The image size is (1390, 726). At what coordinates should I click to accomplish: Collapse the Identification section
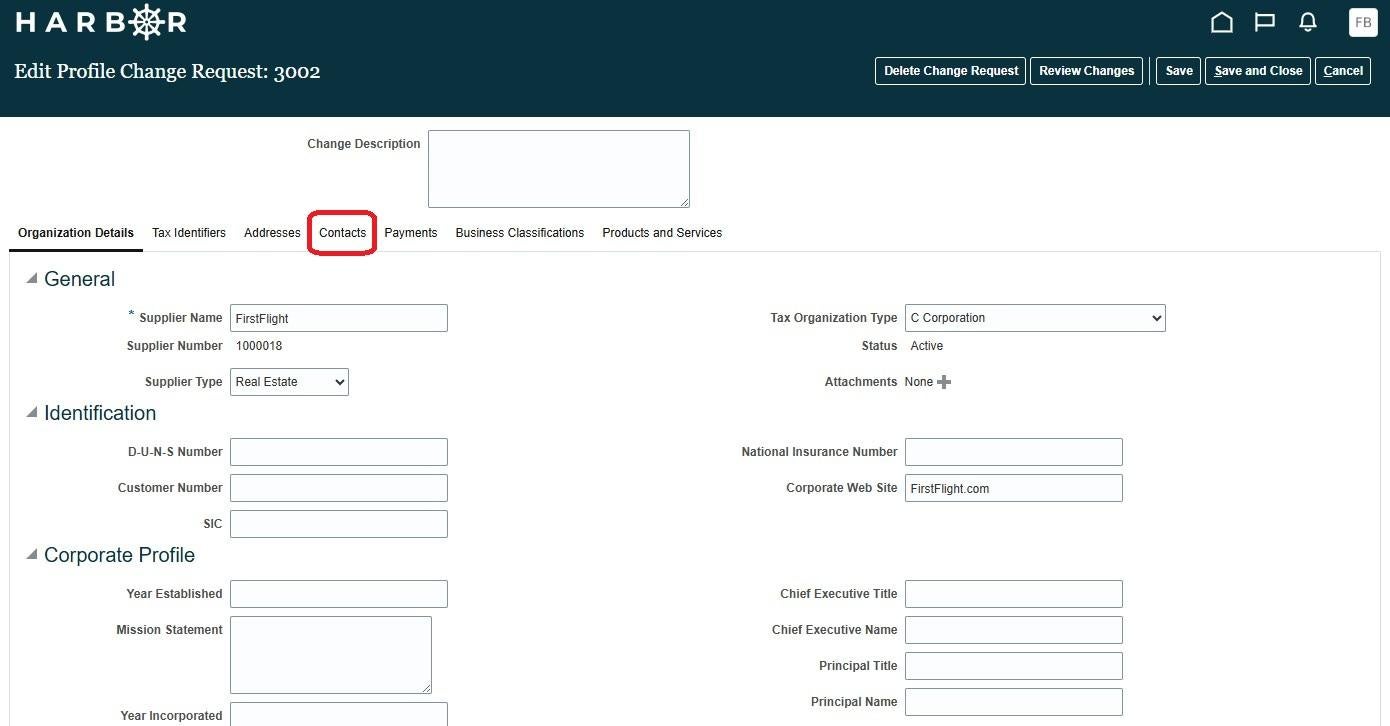click(32, 413)
